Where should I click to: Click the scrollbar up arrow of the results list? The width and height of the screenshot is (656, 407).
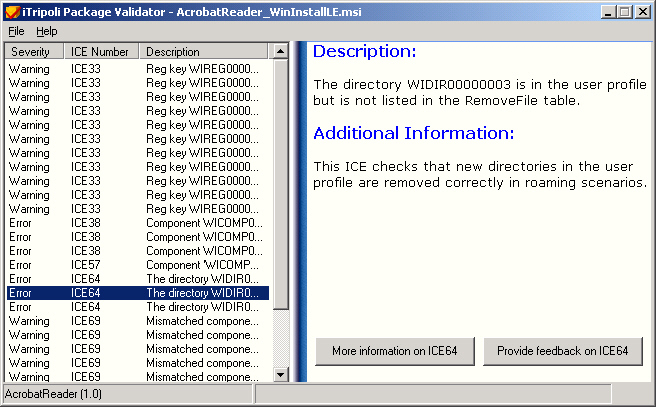tap(280, 51)
